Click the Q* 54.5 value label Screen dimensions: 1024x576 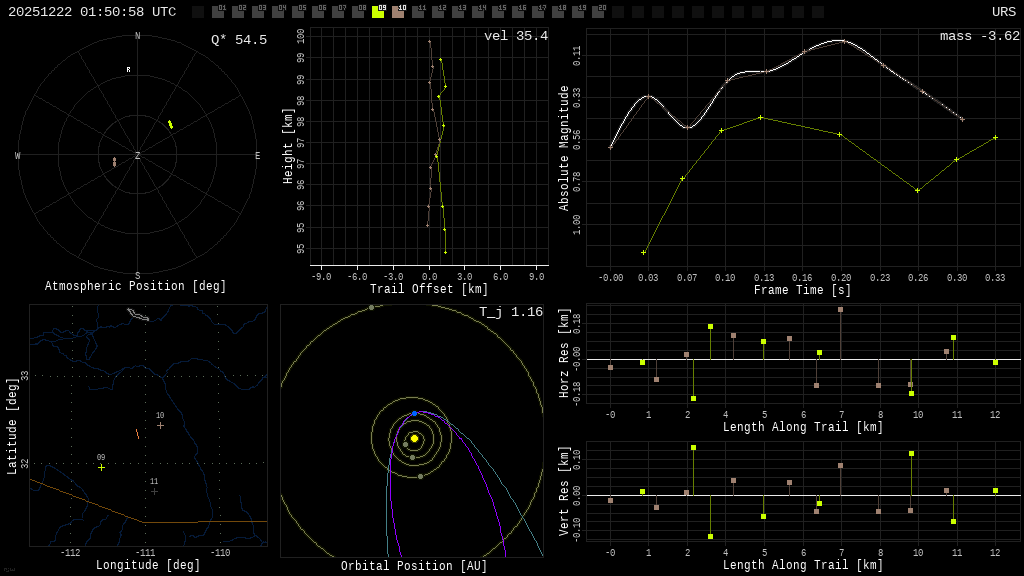239,40
